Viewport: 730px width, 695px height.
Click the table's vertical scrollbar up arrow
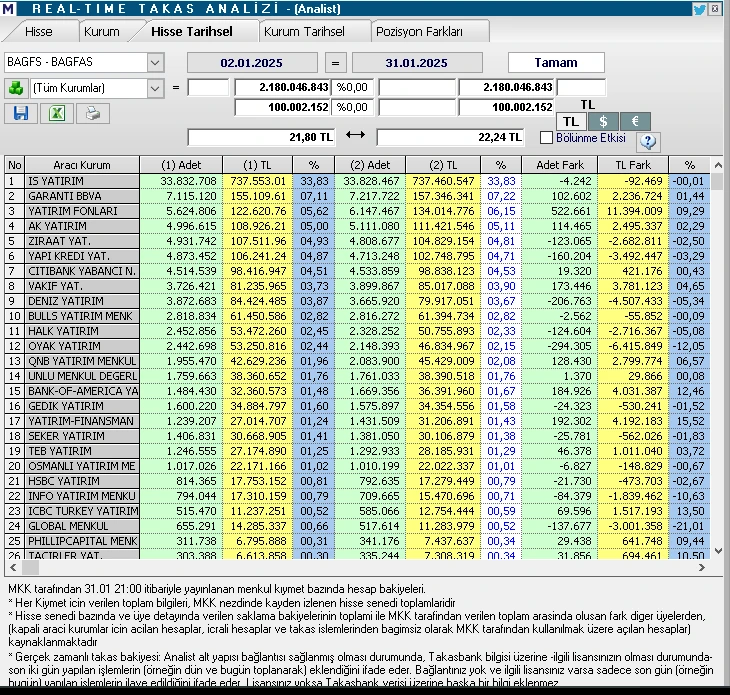pos(717,165)
